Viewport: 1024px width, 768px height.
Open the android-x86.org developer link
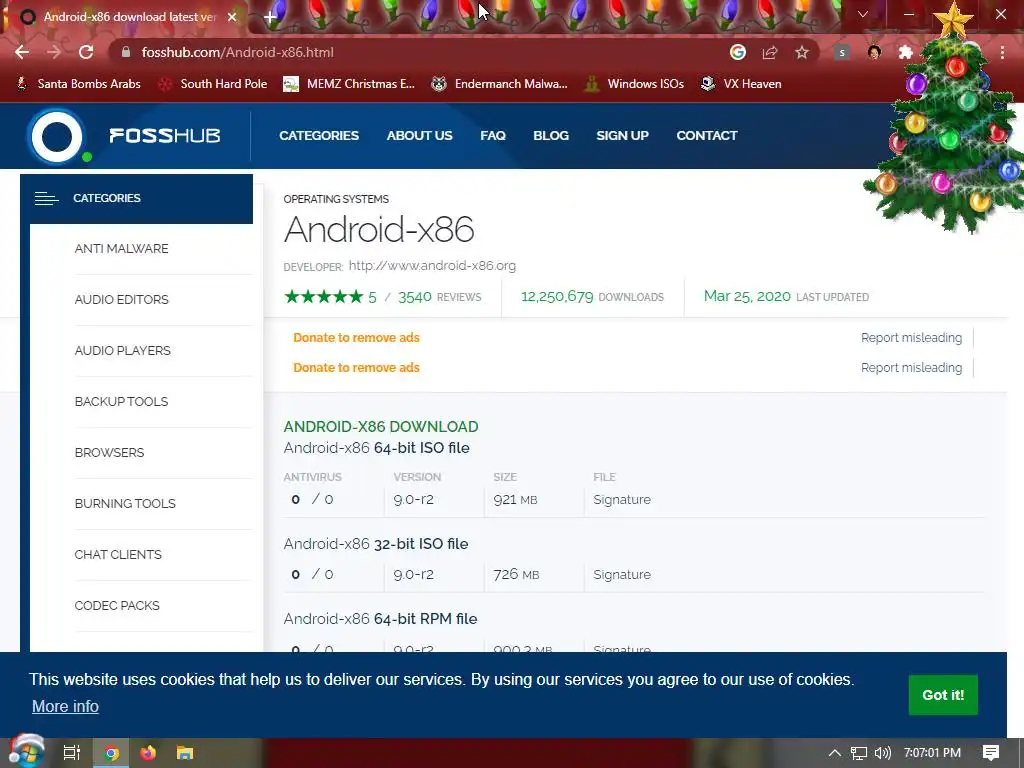point(432,266)
